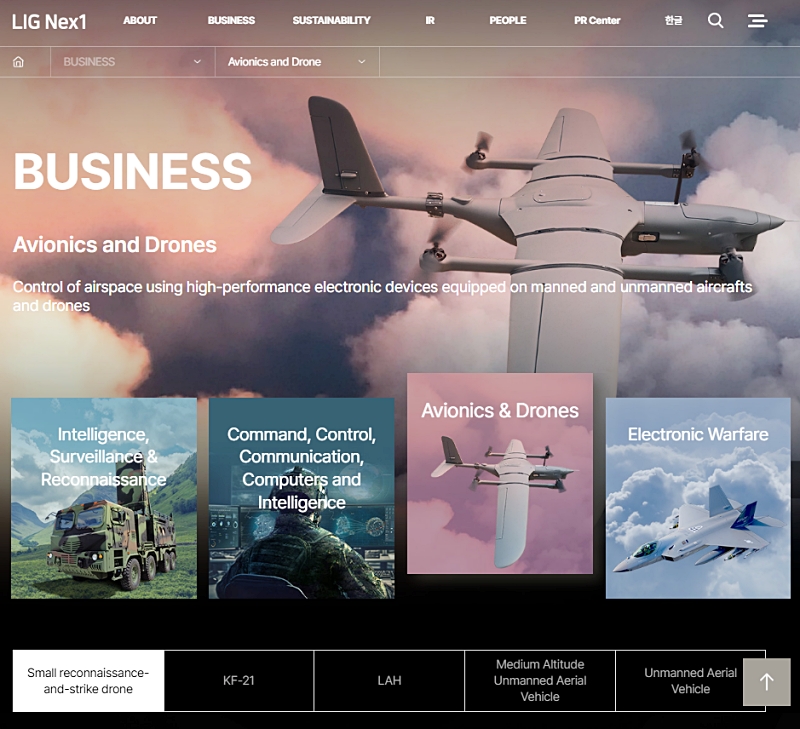
Task: Switch language to 한글
Action: pyautogui.click(x=673, y=20)
